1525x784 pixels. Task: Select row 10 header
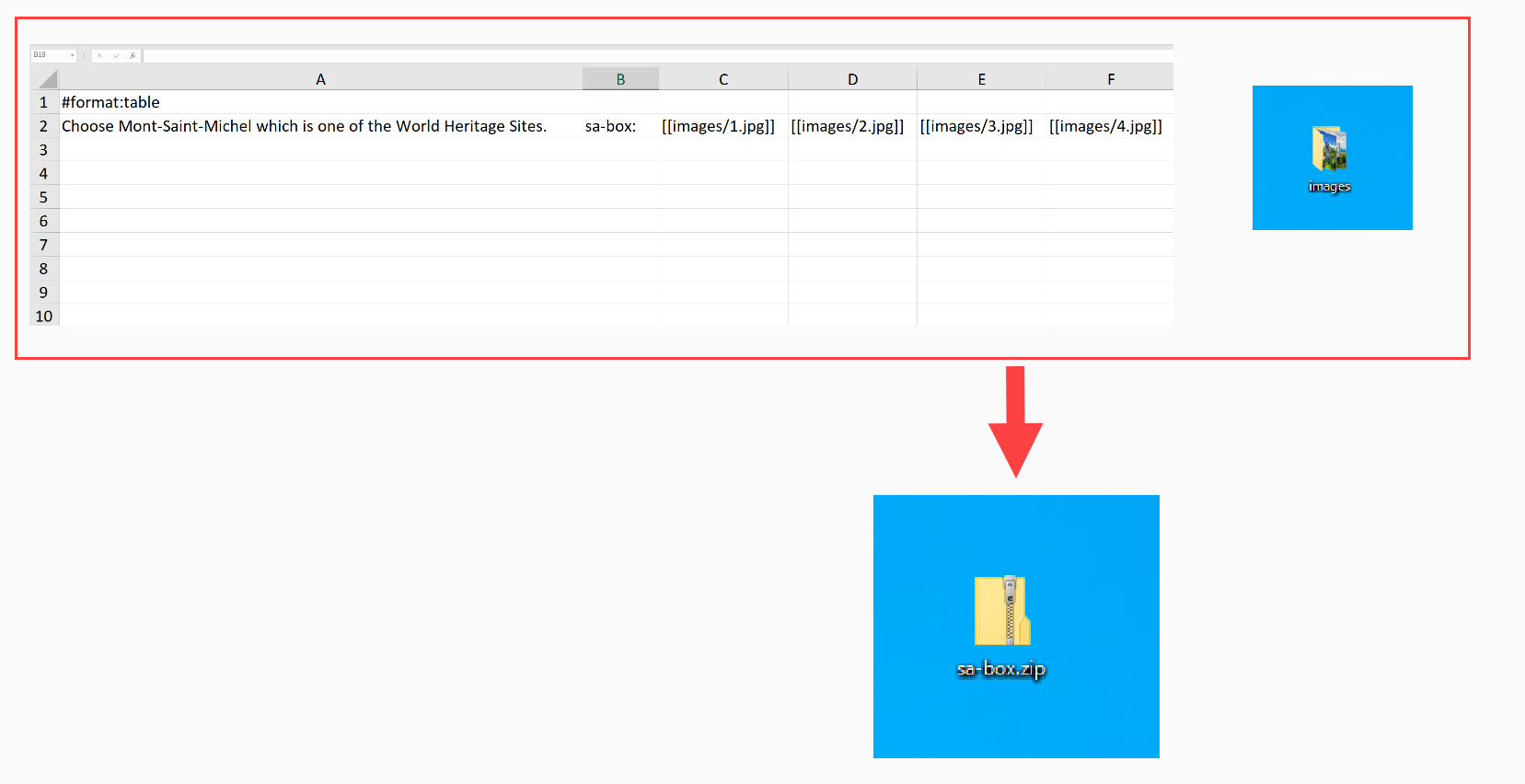tap(44, 317)
